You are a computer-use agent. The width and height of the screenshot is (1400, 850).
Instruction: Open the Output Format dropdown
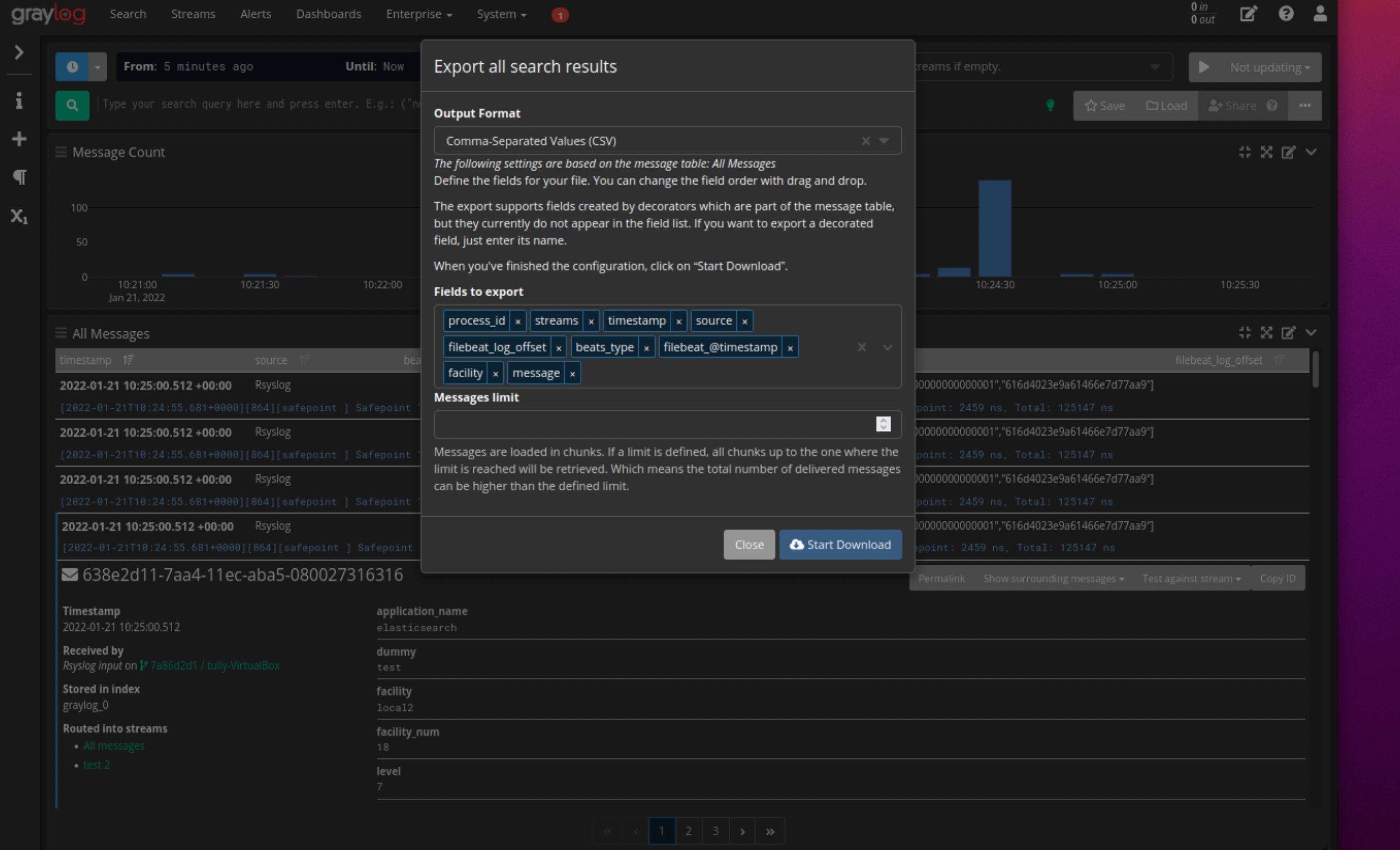(x=884, y=140)
